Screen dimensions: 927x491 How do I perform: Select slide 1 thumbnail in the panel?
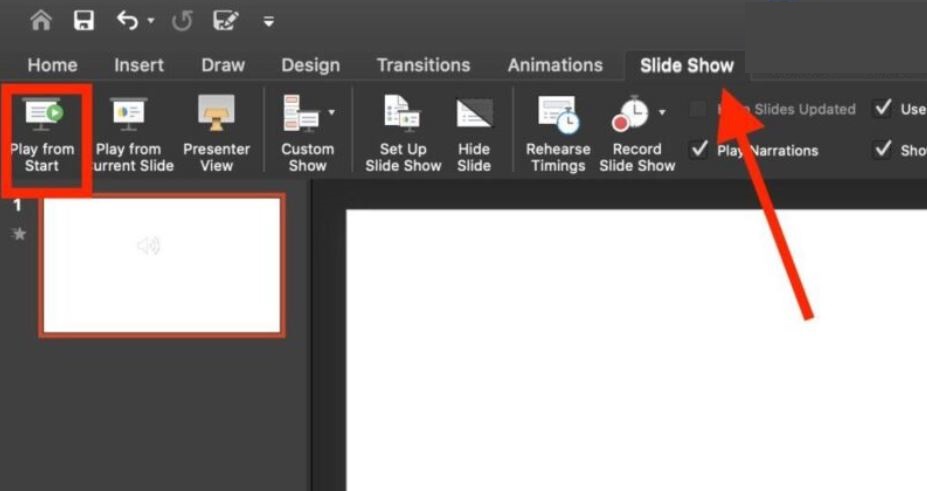pyautogui.click(x=162, y=265)
